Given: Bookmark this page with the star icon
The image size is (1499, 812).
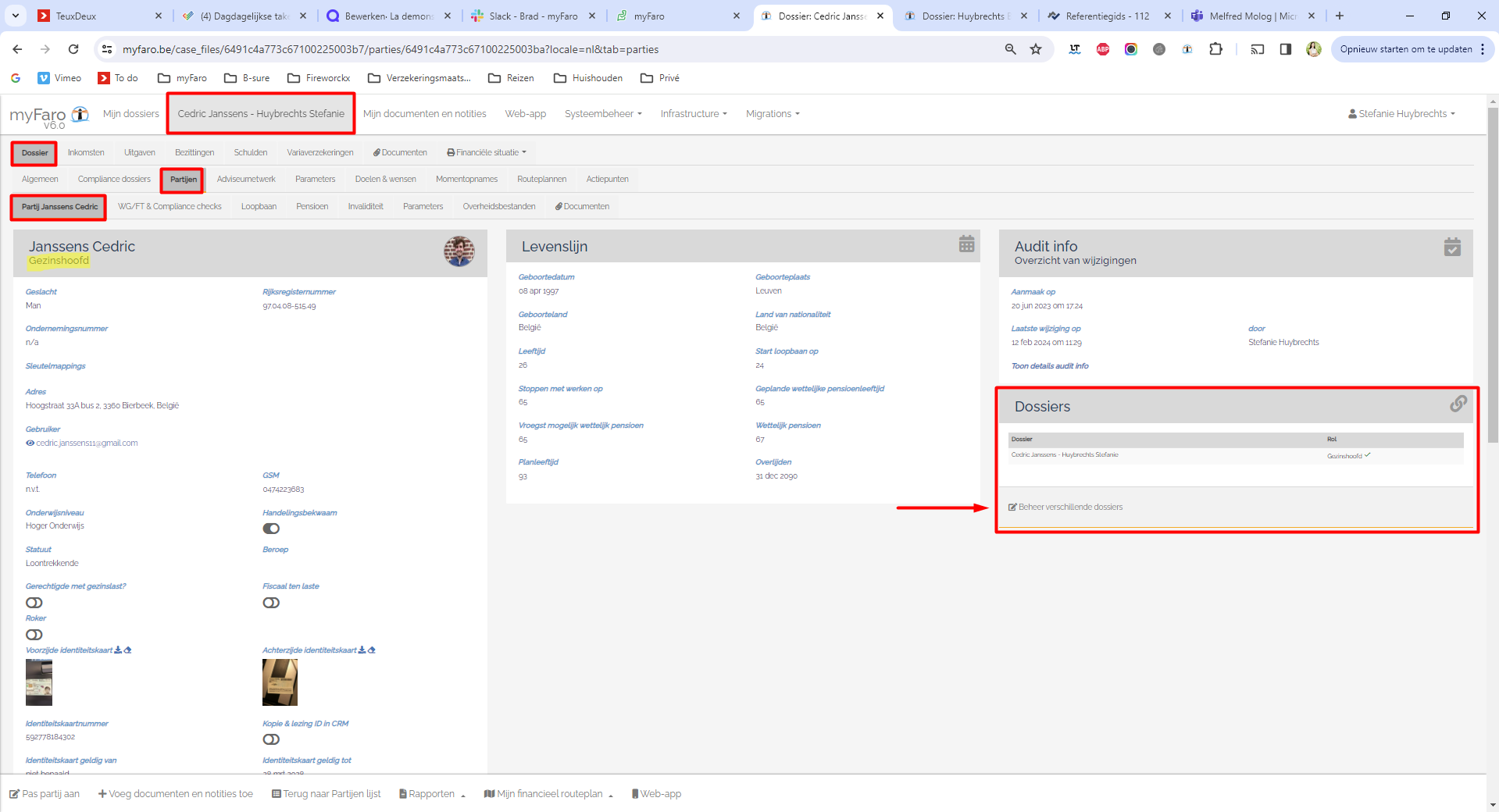Looking at the screenshot, I should (1036, 49).
